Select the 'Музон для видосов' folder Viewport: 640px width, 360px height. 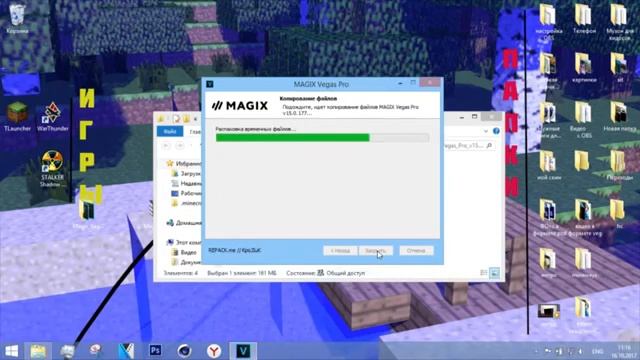coord(619,21)
